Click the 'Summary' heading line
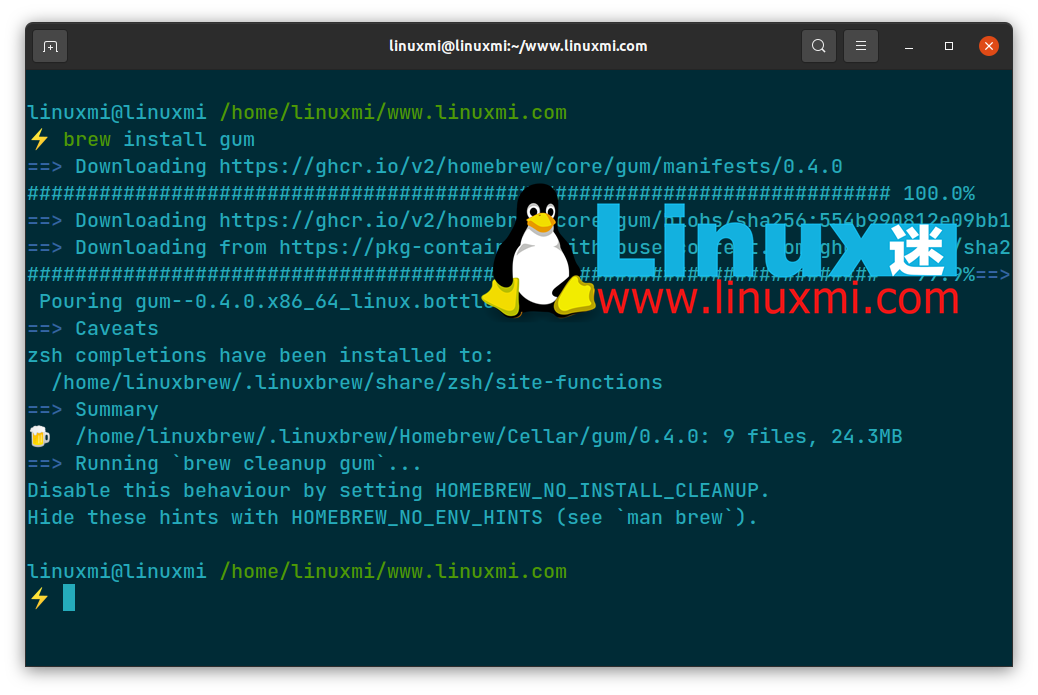The image size is (1038, 695). 93,410
